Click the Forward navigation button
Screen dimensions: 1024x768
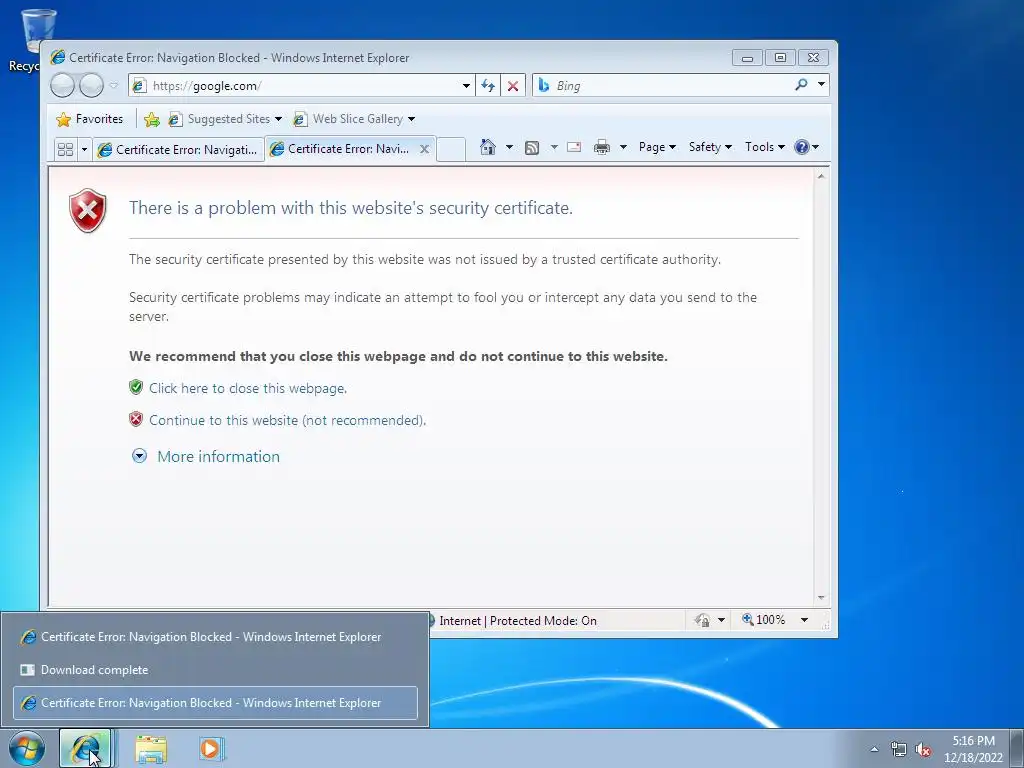pos(91,85)
